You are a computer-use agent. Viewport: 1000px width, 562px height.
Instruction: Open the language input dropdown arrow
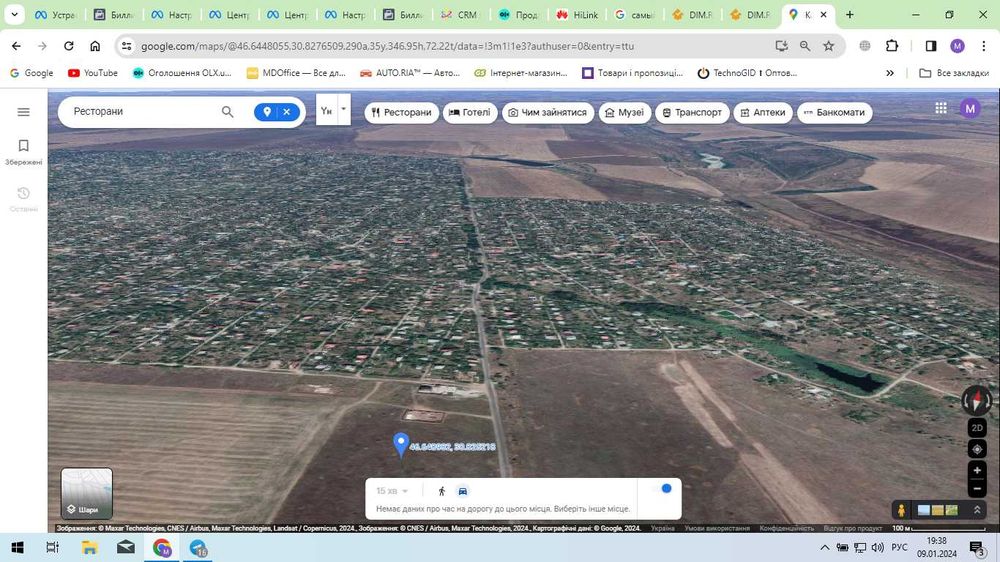coord(344,109)
